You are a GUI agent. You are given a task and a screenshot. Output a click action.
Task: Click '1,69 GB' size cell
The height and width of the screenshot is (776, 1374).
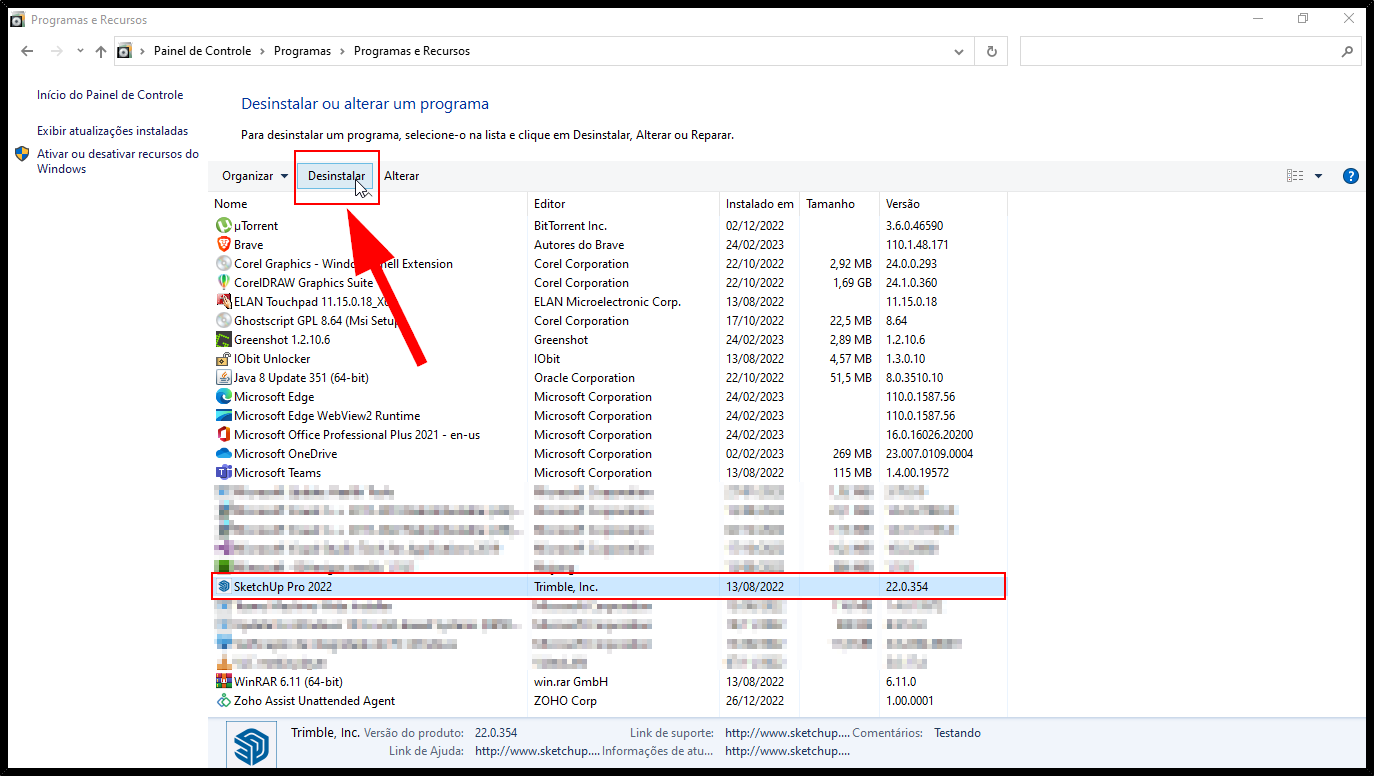[851, 283]
